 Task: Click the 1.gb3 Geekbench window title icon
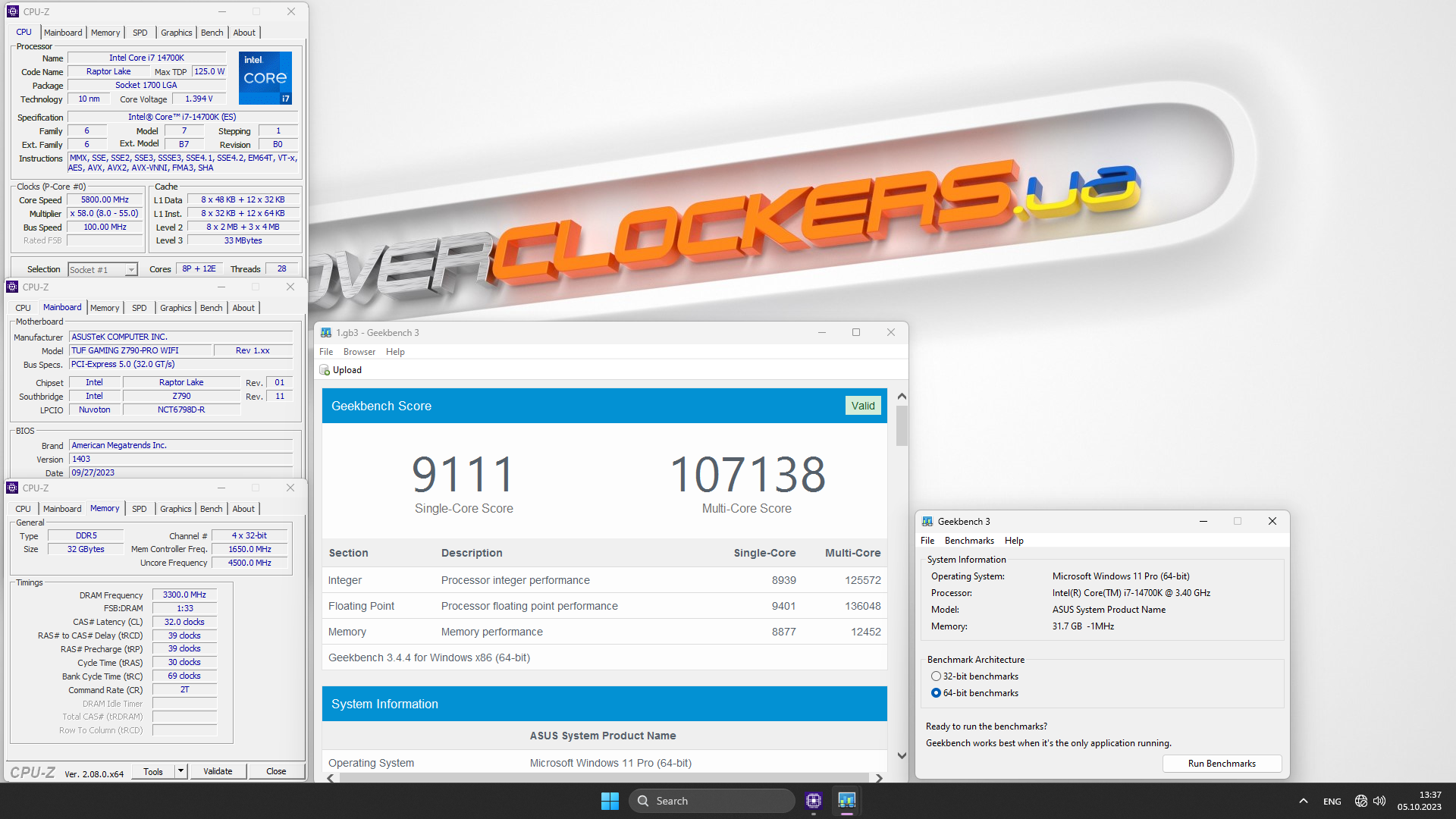[x=326, y=333]
